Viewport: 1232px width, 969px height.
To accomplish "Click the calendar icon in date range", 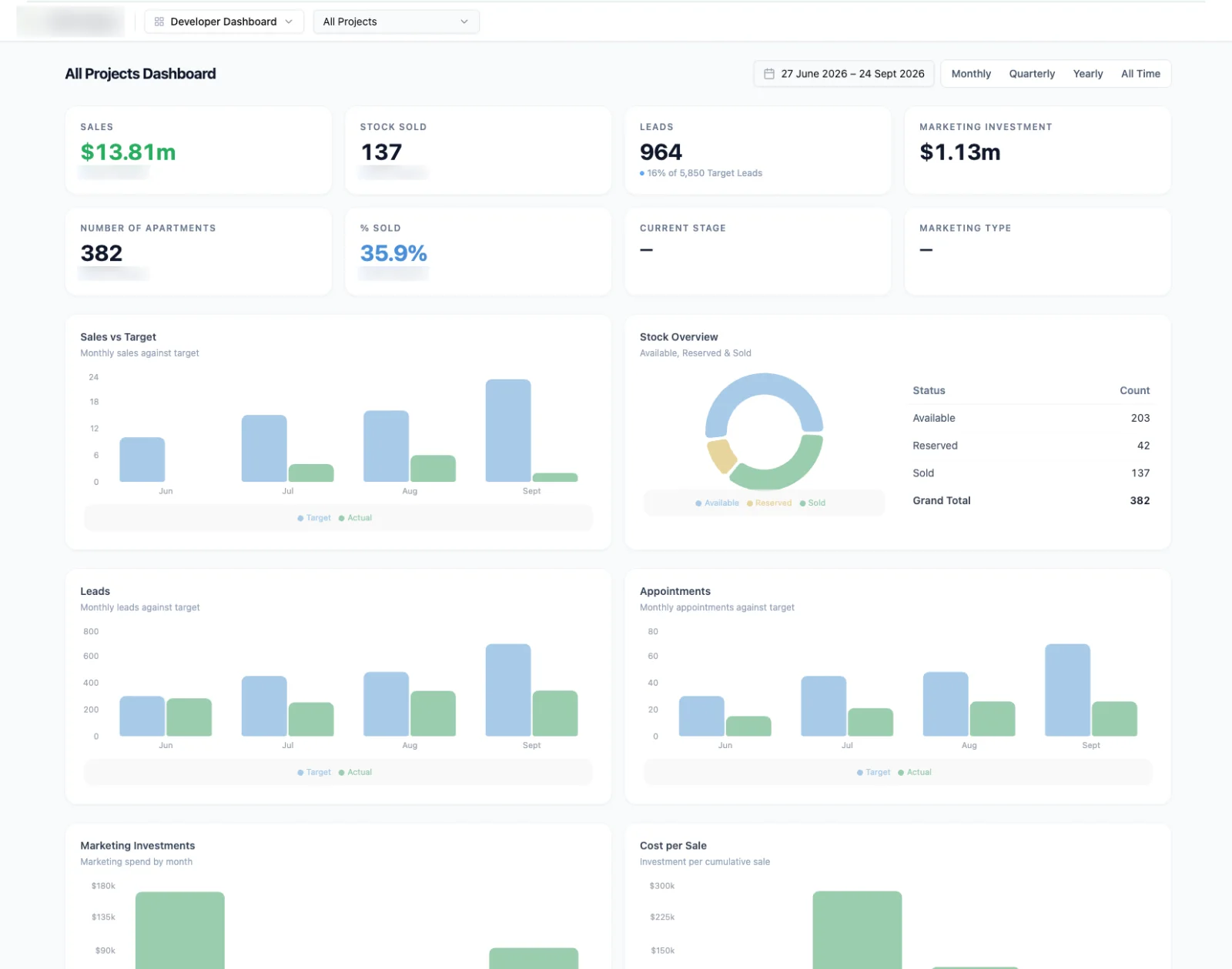I will pyautogui.click(x=768, y=74).
